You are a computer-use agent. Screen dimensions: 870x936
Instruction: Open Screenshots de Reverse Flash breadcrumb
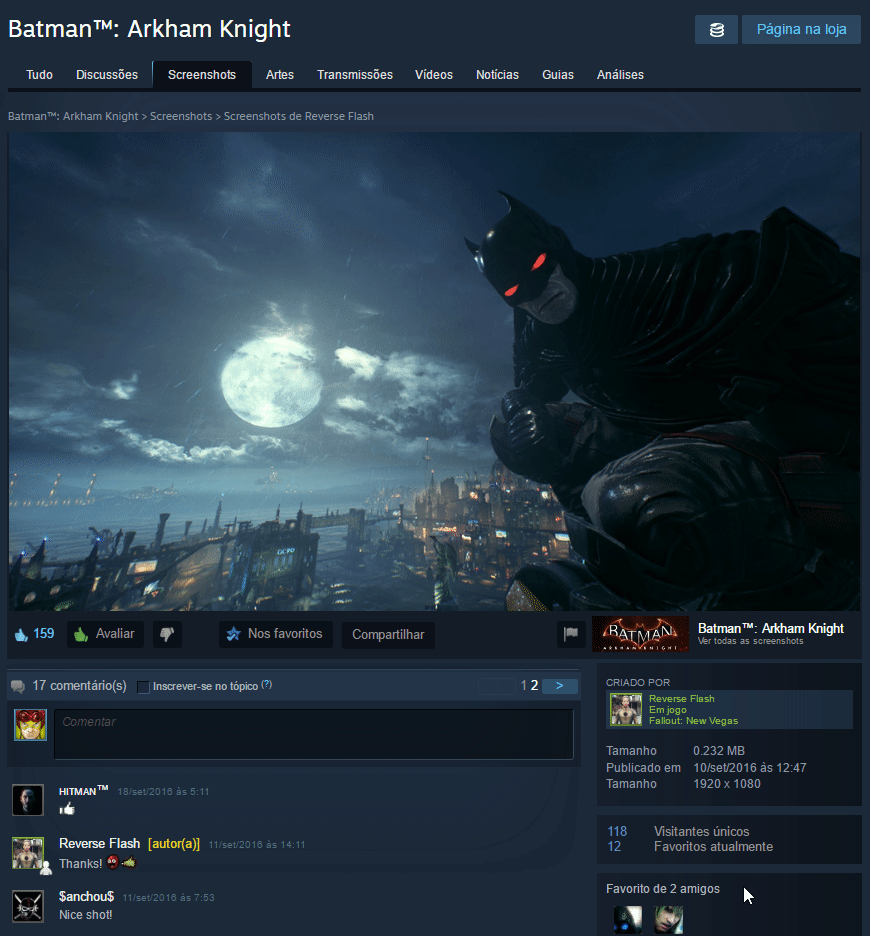coord(299,116)
